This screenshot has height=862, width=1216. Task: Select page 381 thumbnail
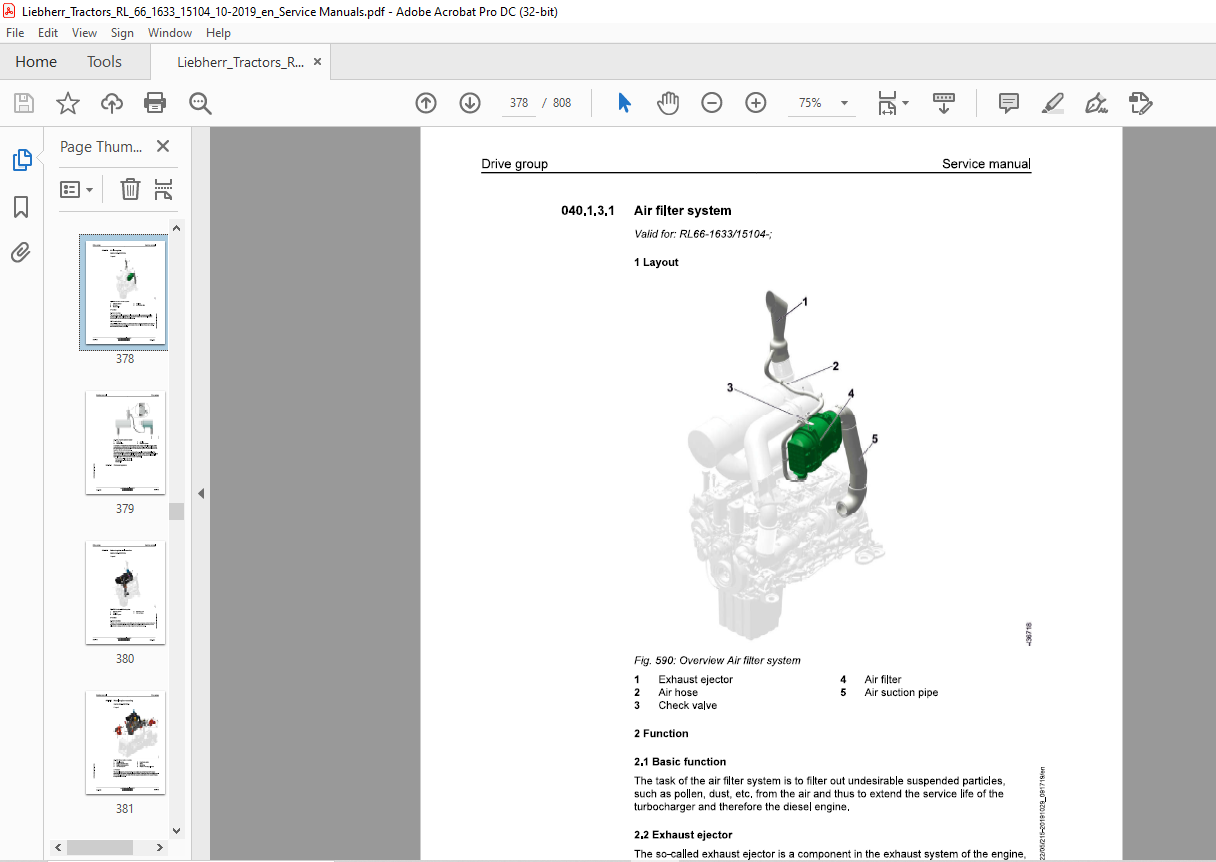[x=125, y=742]
